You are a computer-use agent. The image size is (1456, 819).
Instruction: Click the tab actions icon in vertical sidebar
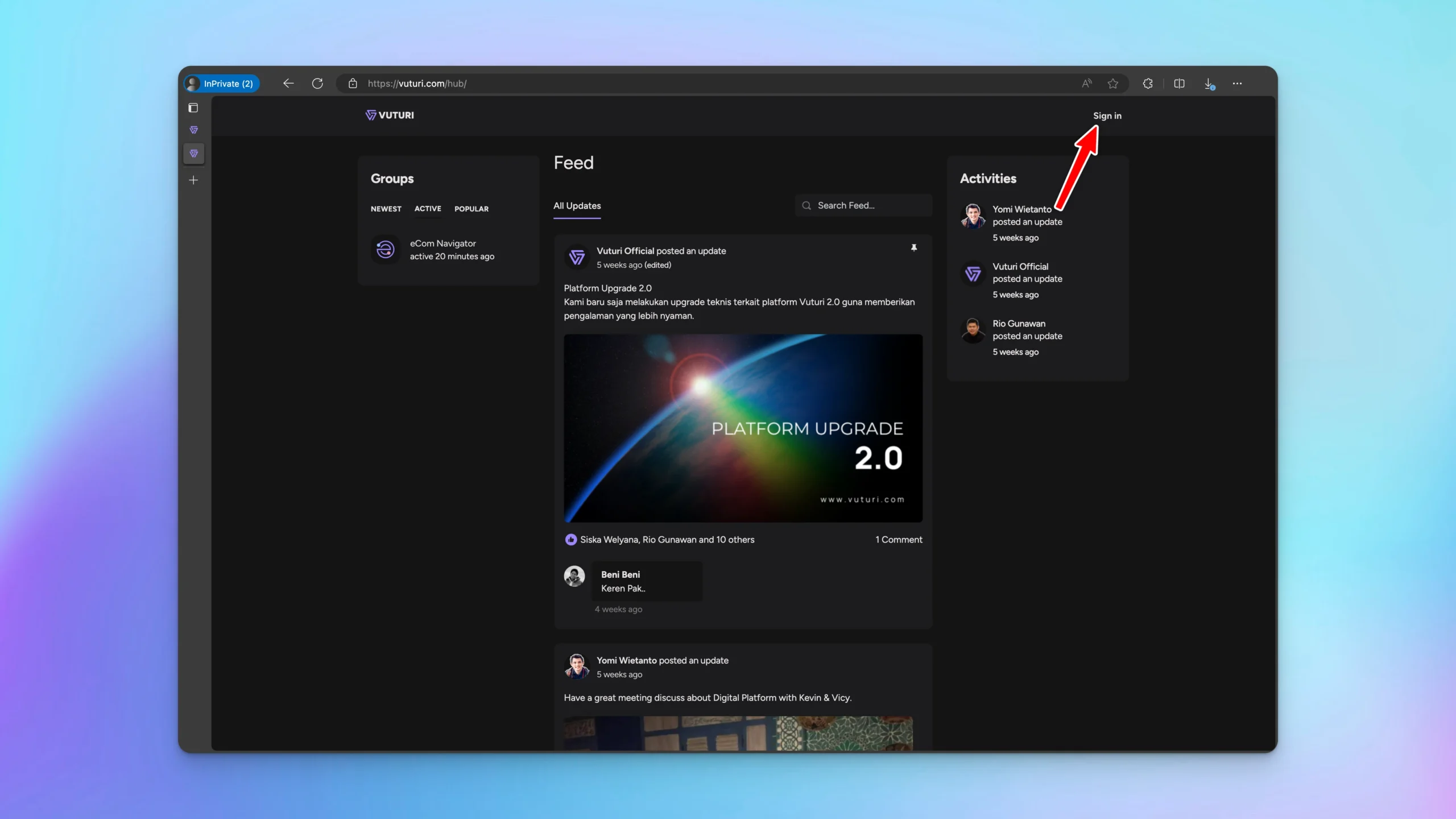click(193, 107)
